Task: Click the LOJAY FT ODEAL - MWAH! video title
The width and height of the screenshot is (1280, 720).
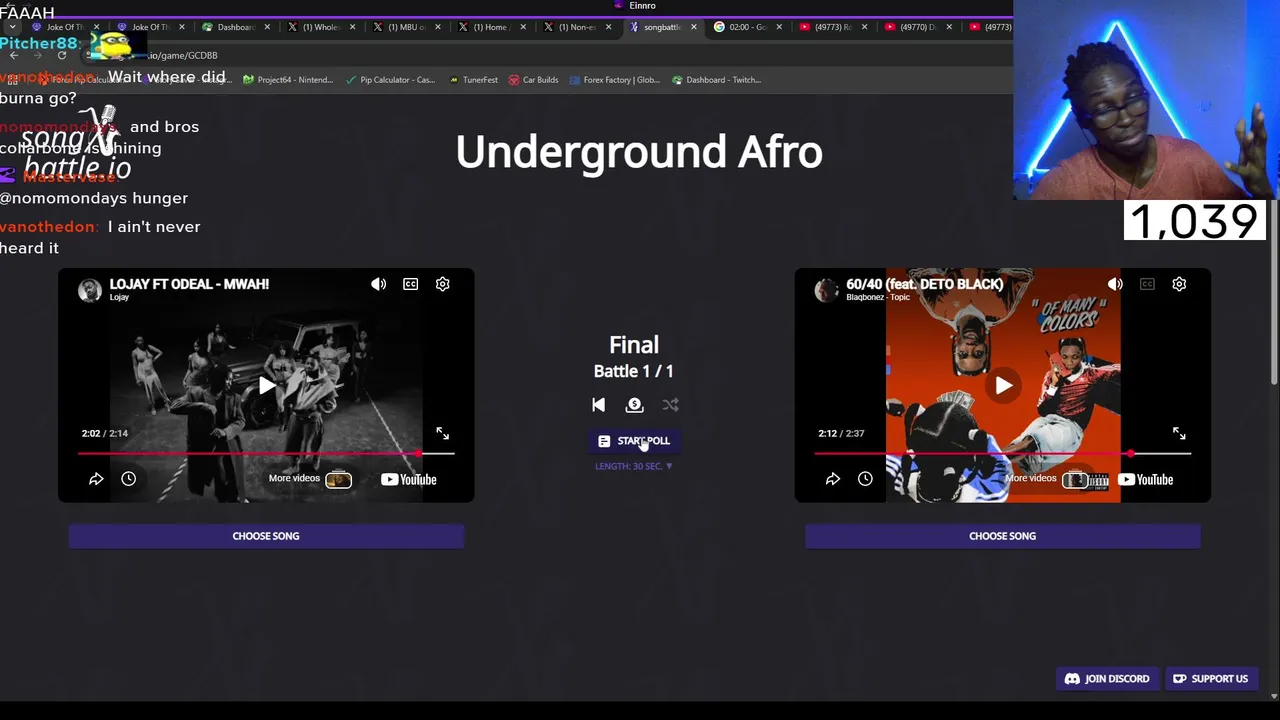Action: (189, 284)
